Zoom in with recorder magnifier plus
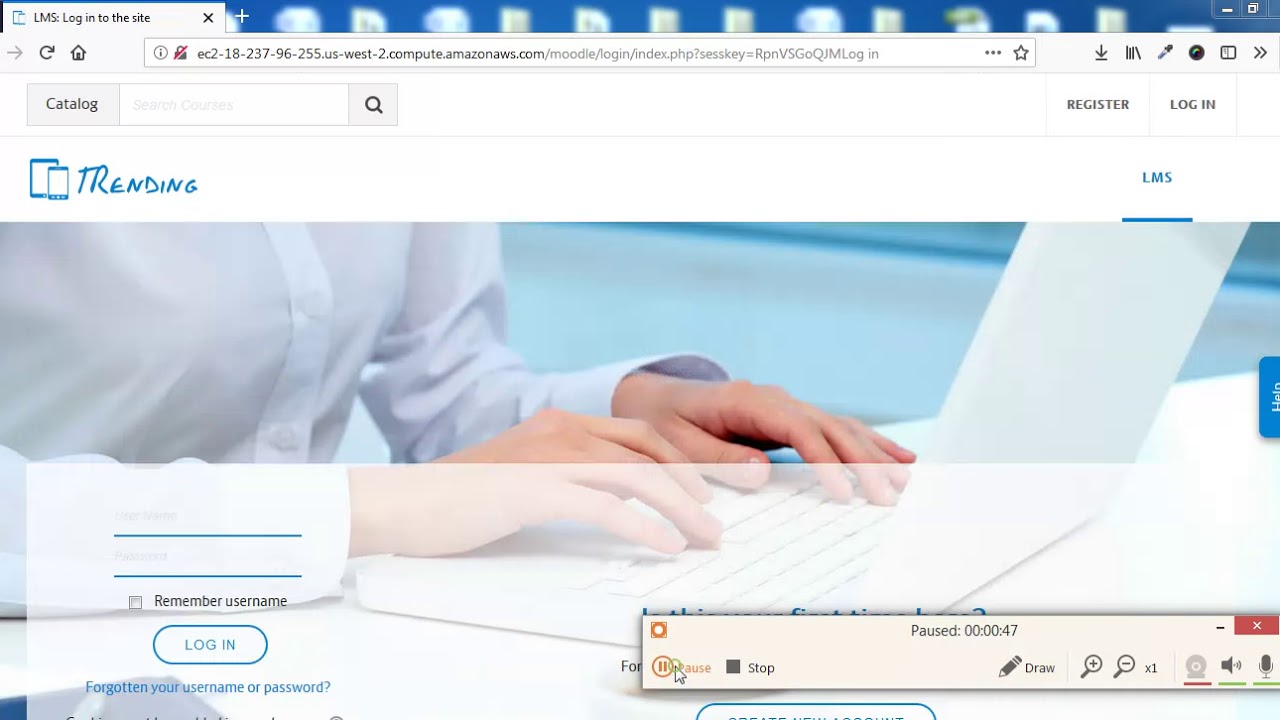The image size is (1280, 720). point(1092,666)
